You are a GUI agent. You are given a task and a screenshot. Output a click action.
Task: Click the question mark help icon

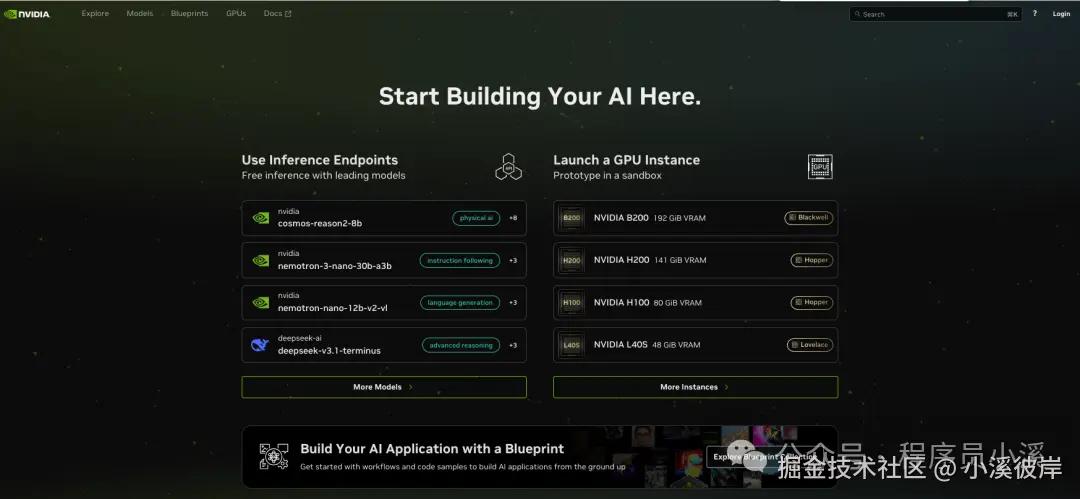[1035, 14]
